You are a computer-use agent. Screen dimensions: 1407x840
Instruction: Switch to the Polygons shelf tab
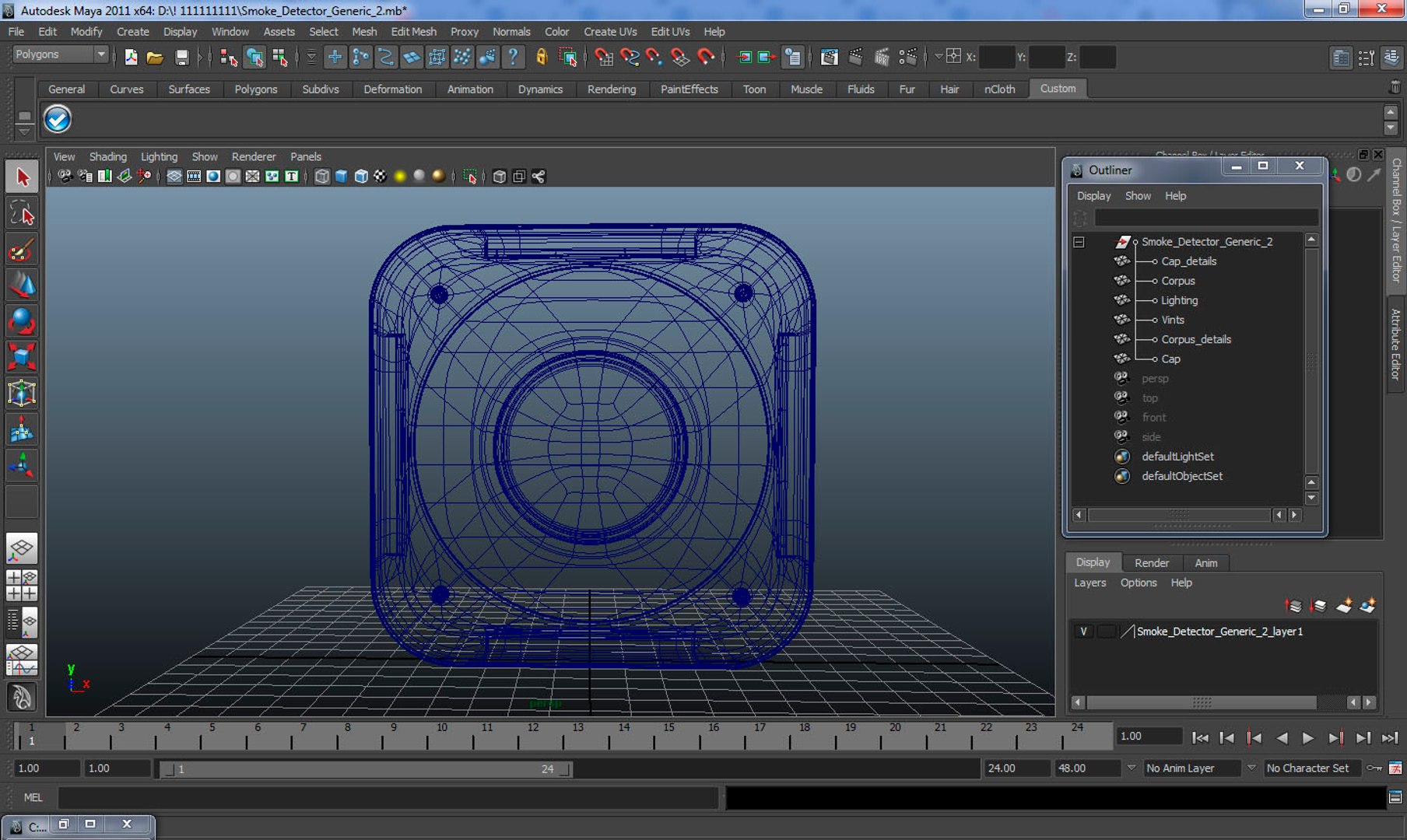tap(255, 89)
